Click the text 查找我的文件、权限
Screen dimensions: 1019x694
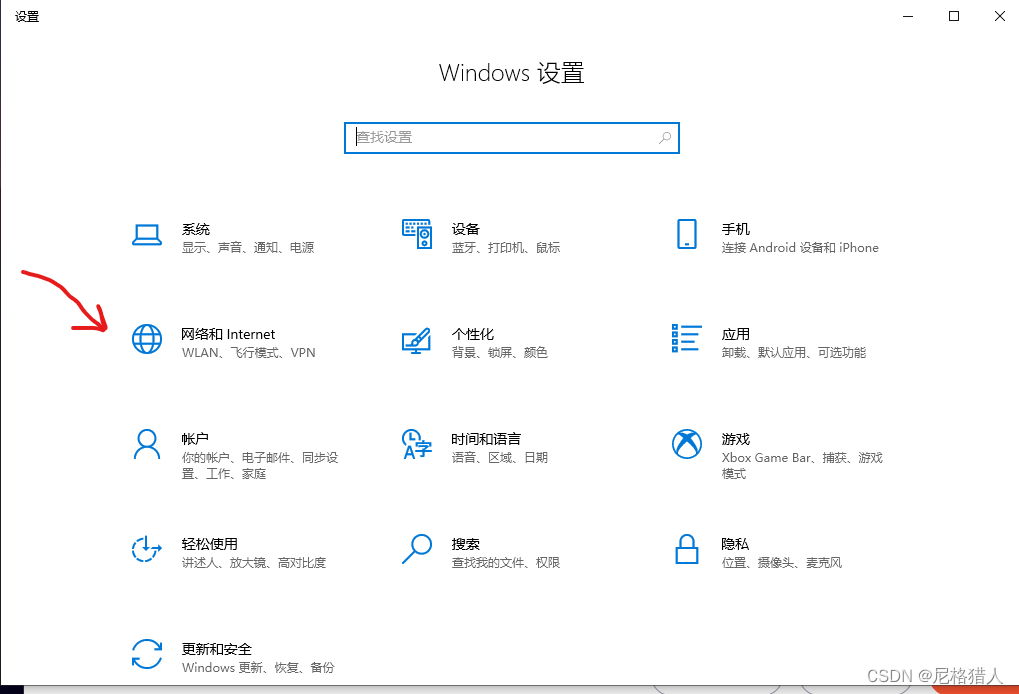pyautogui.click(x=506, y=563)
